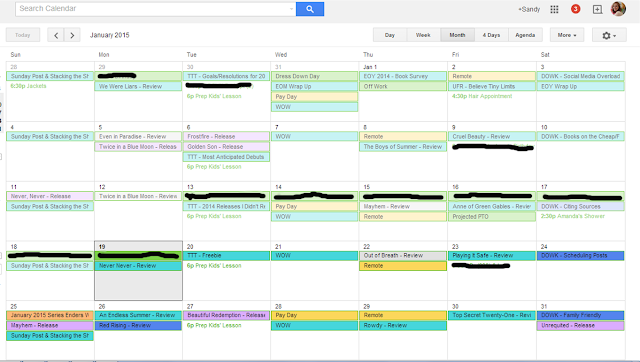Viewport: 640px width, 362px height.
Task: Open the +Sandy profile link
Action: pos(529,9)
